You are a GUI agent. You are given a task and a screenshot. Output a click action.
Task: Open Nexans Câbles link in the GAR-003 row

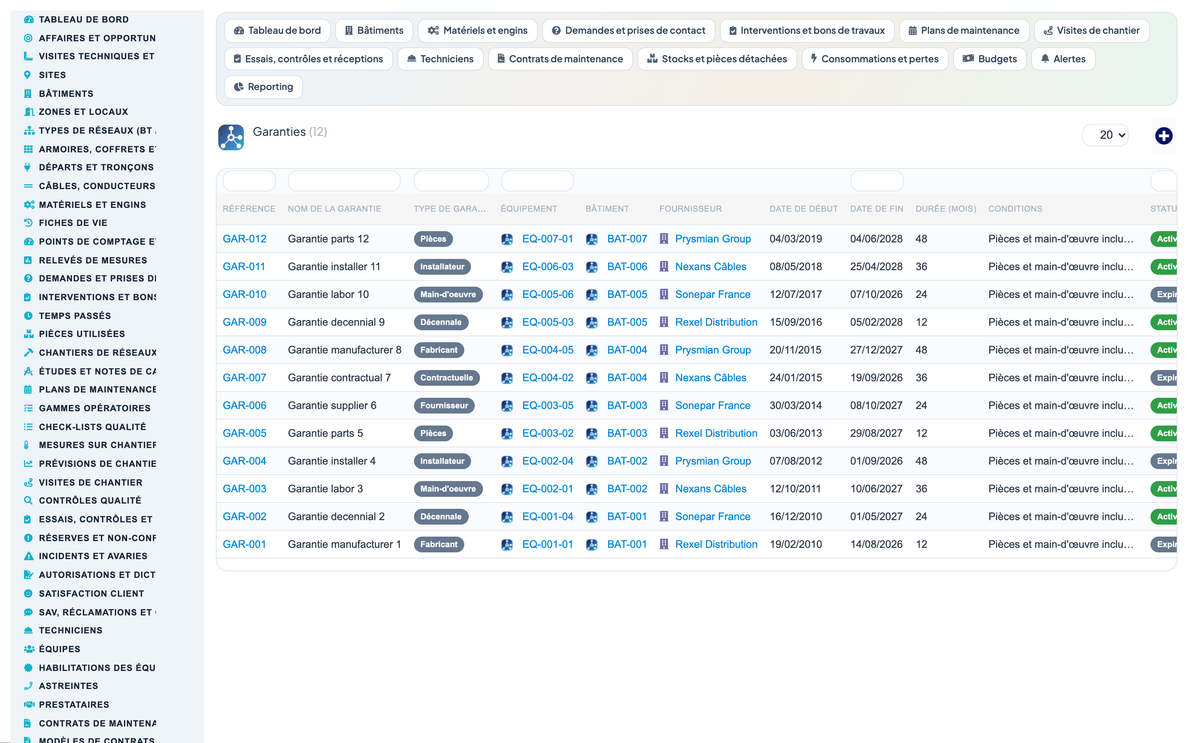[x=711, y=489]
